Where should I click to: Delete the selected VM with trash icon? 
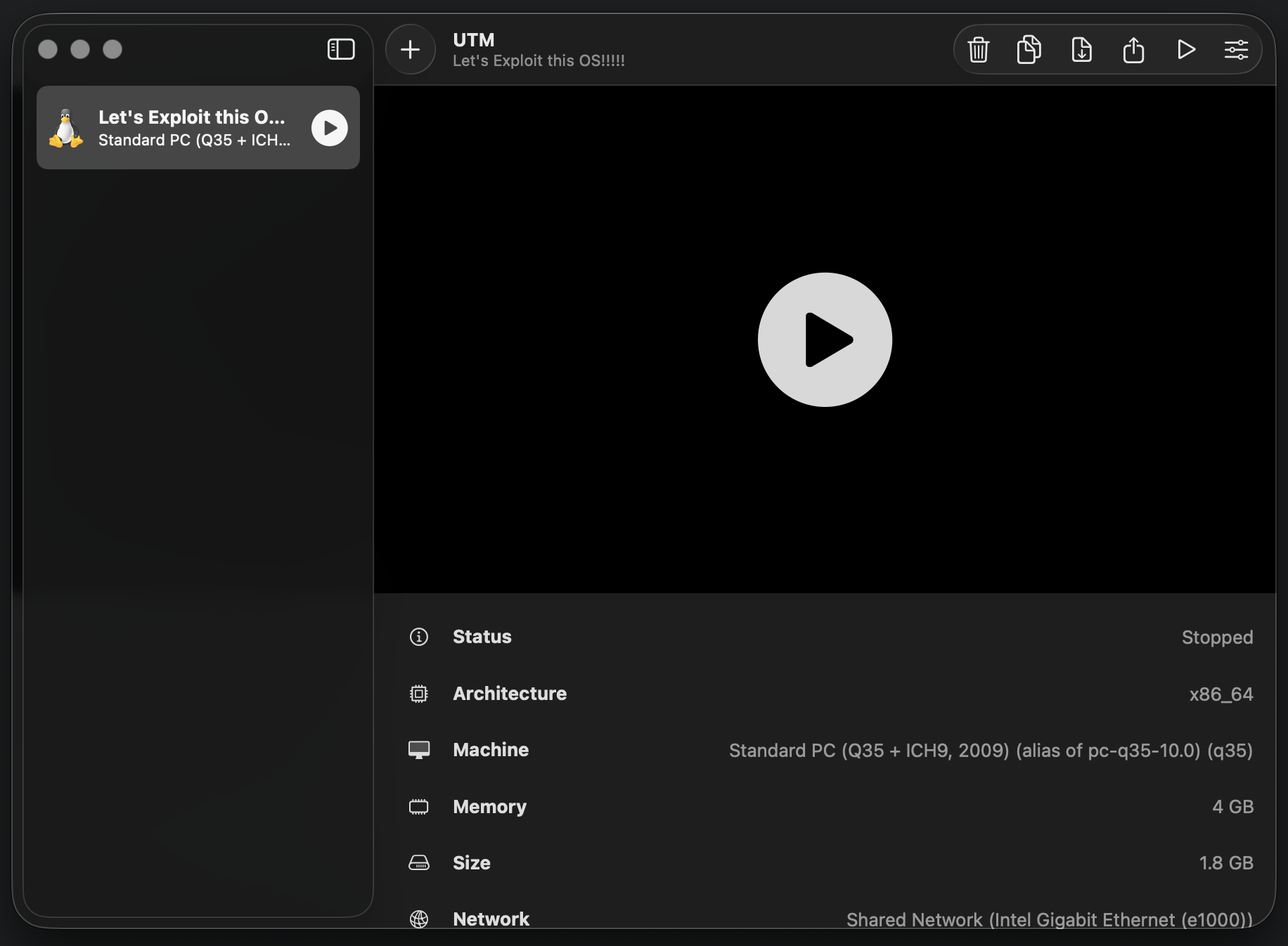point(978,50)
